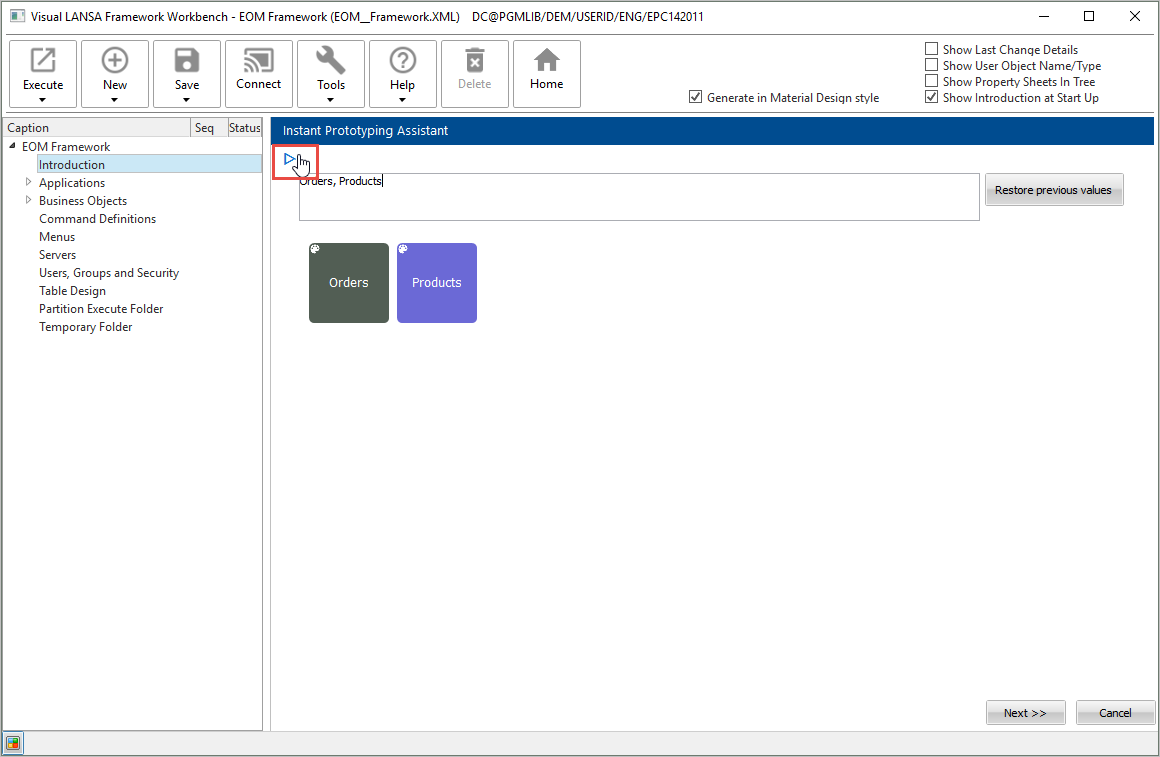The width and height of the screenshot is (1160, 757).
Task: Select the Products tile
Action: click(436, 283)
